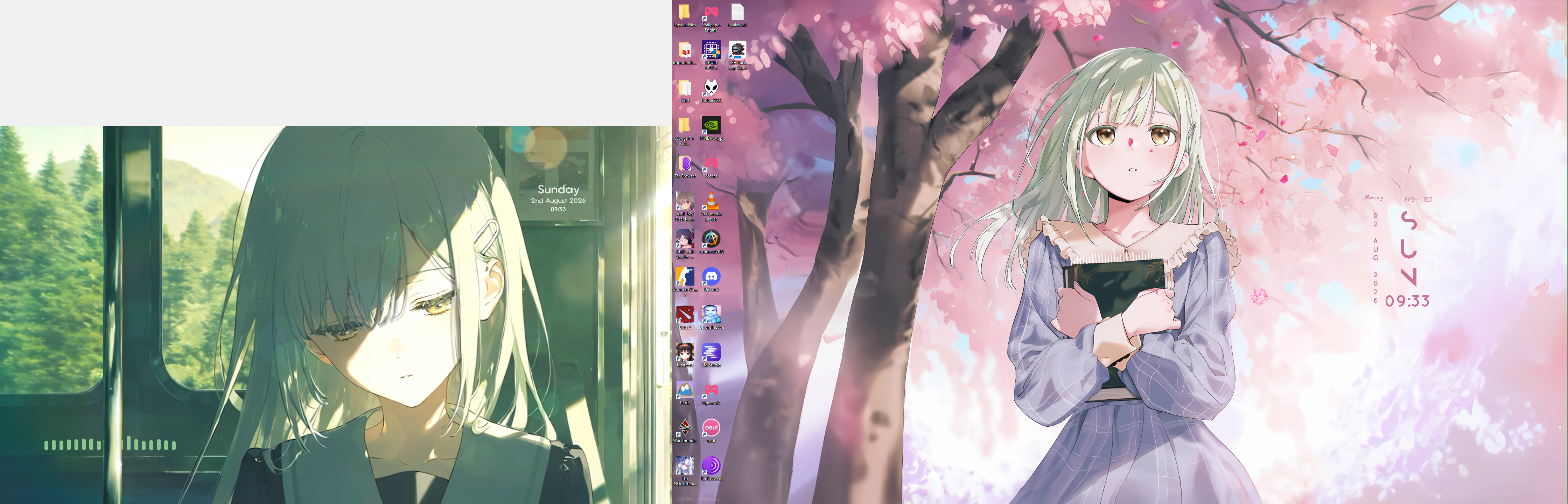Select the TBH Таск Бар Хиро shortcut
Screen dimensions: 1568x504
(737, 55)
